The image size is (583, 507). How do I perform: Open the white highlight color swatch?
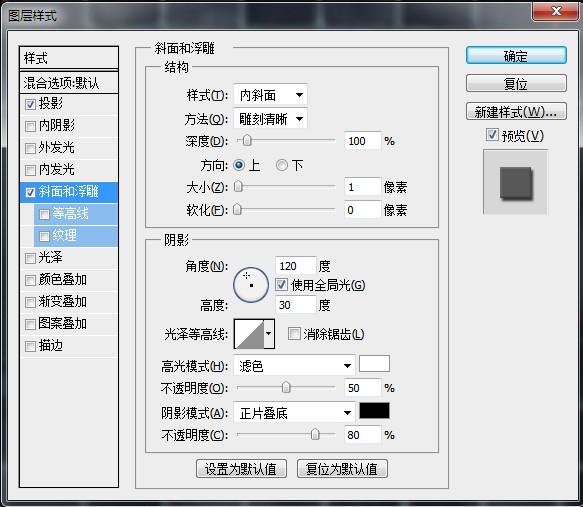[x=374, y=364]
